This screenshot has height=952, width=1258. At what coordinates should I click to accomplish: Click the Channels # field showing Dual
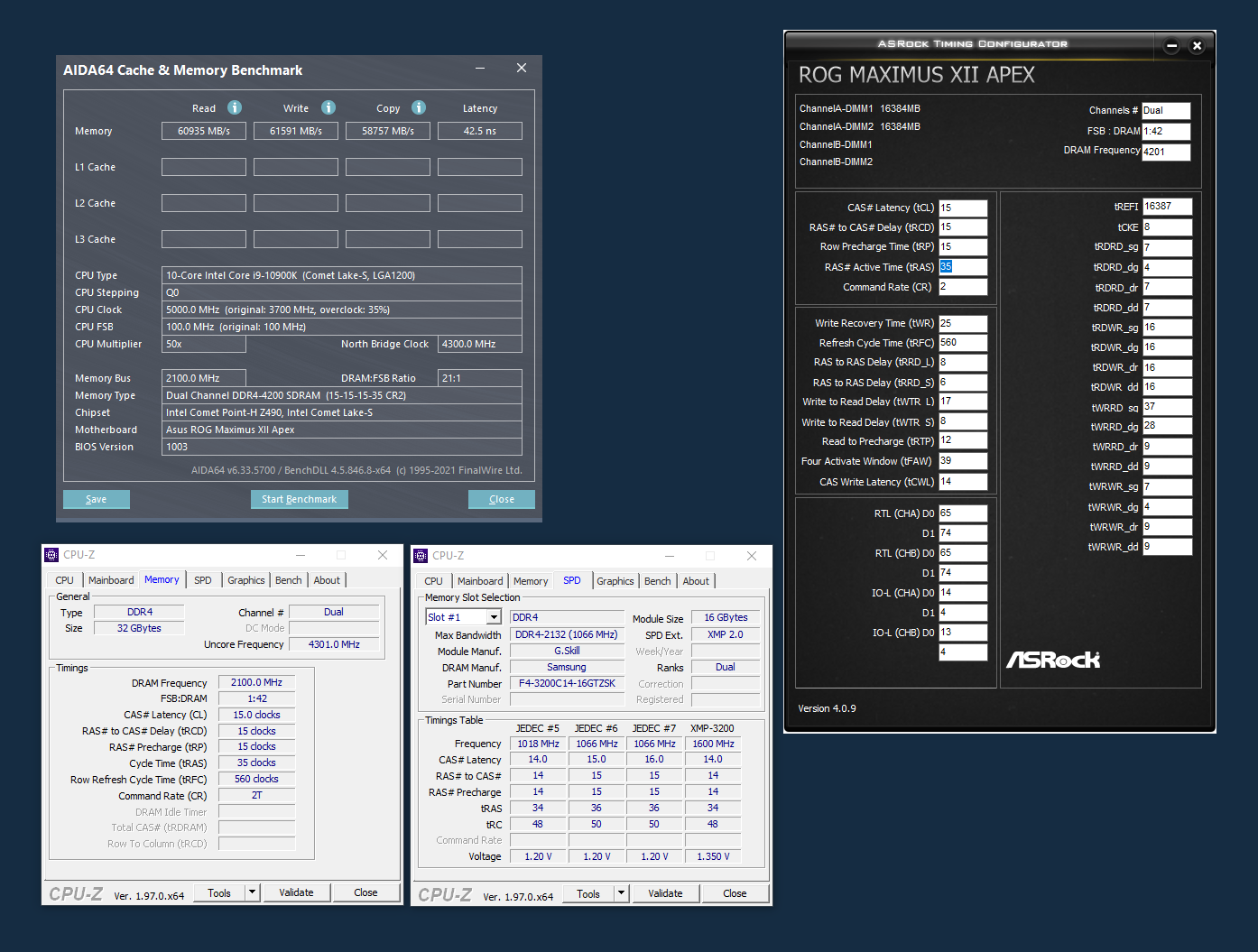(x=1166, y=111)
